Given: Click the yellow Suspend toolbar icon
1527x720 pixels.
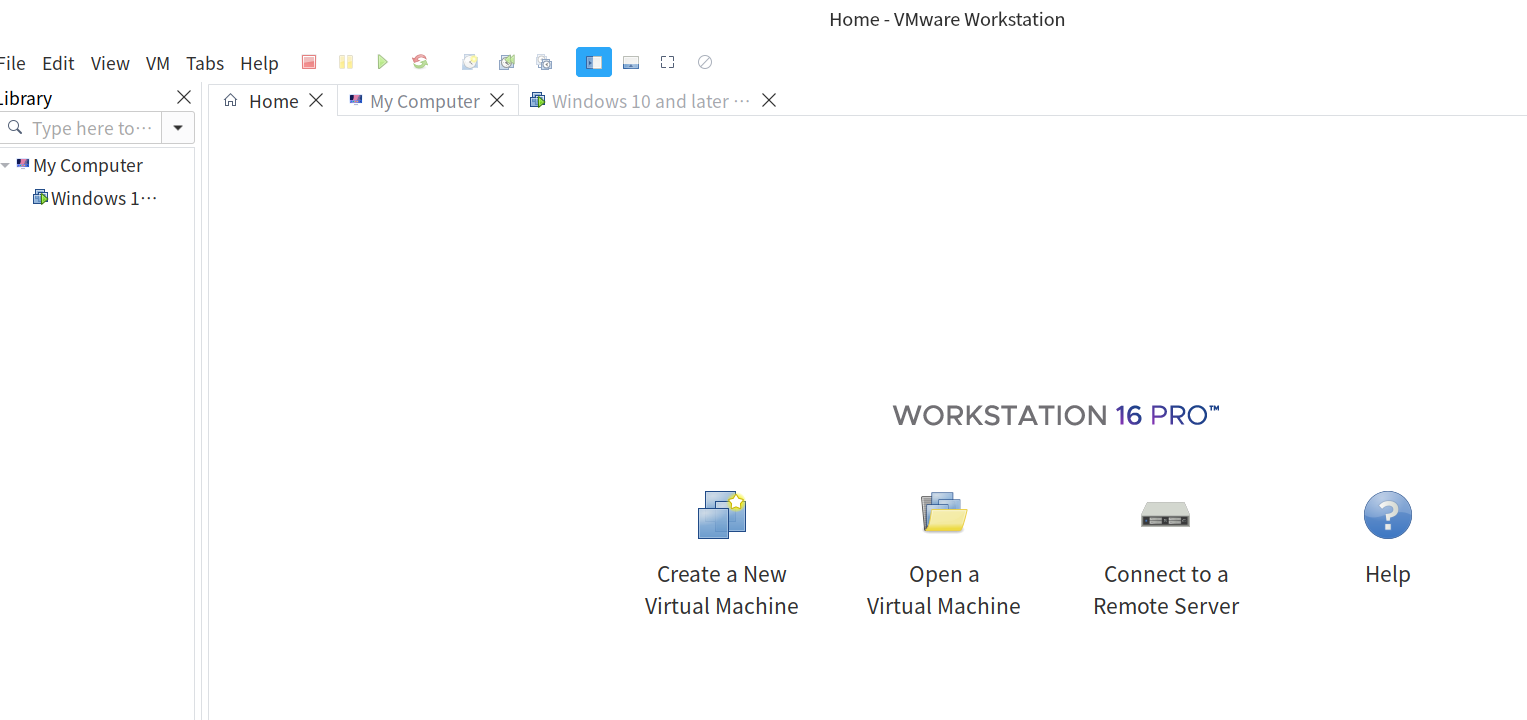Looking at the screenshot, I should 346,62.
